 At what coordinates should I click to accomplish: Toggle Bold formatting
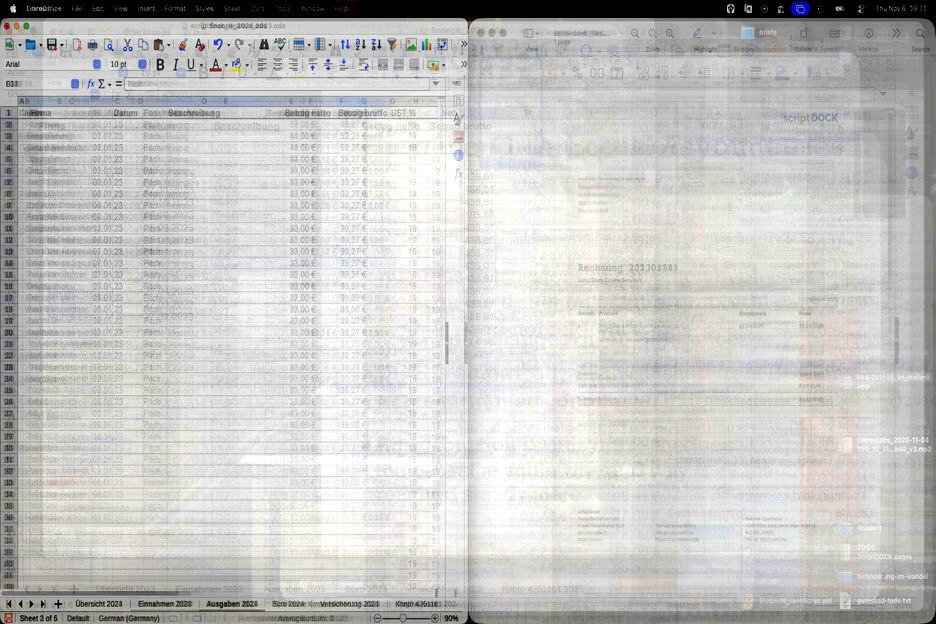(159, 65)
